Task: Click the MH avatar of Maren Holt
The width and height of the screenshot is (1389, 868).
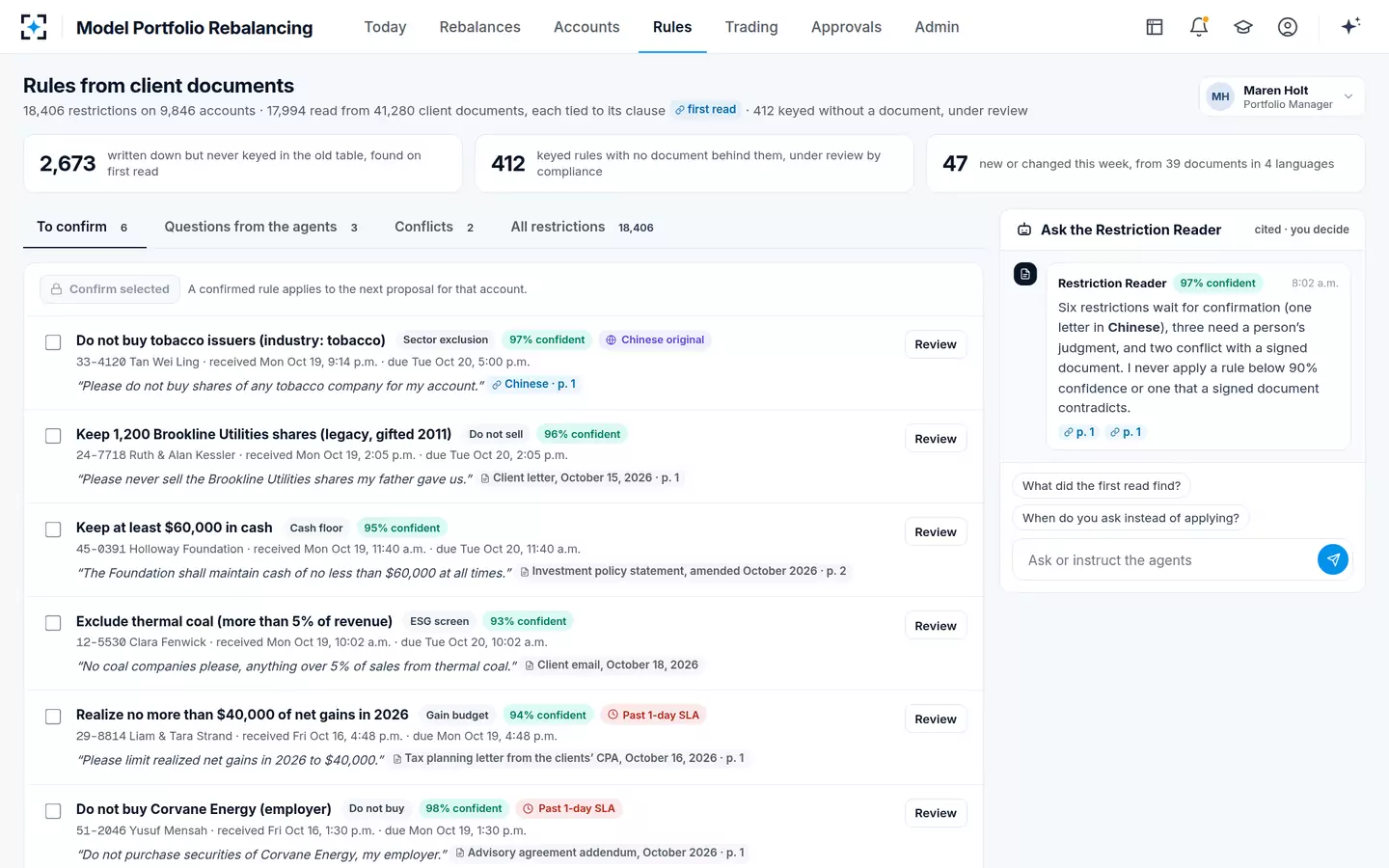Action: tap(1220, 96)
